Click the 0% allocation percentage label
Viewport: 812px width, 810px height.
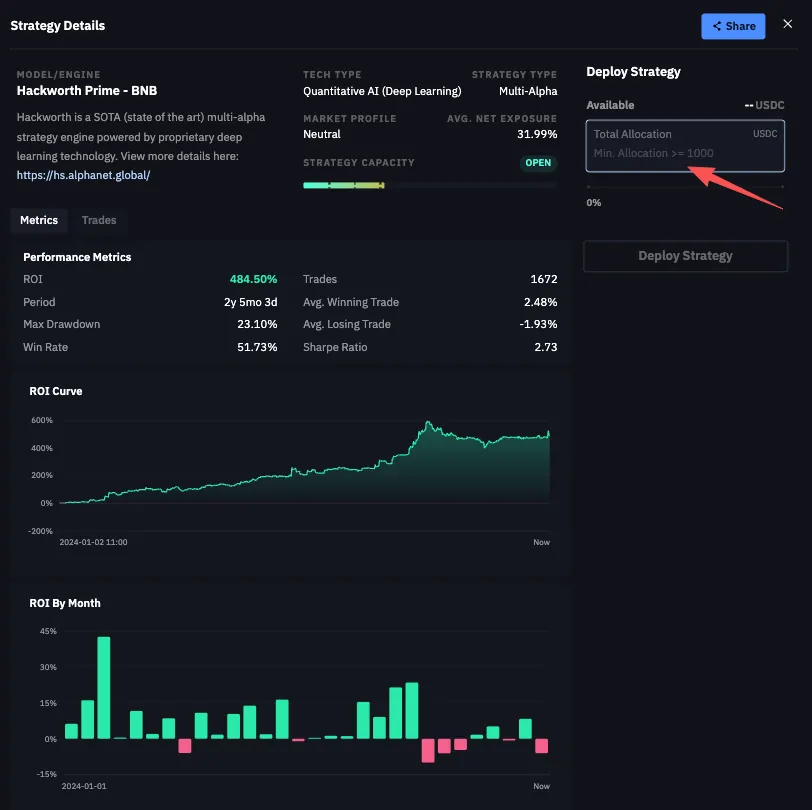[x=593, y=202]
